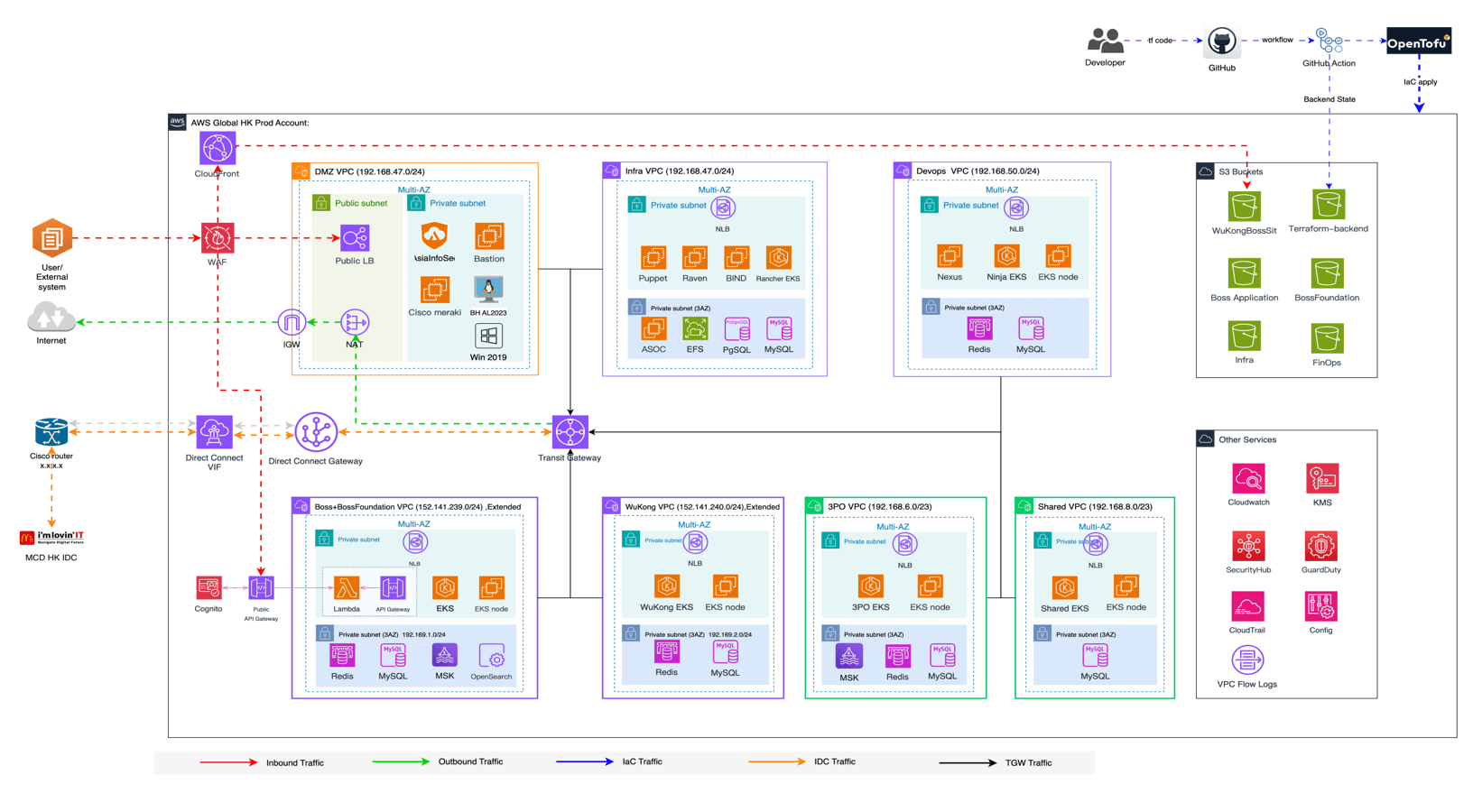Screen dimensions: 1473x812
Task: Click the "Inbound Traffic" legend label
Action: (x=295, y=763)
